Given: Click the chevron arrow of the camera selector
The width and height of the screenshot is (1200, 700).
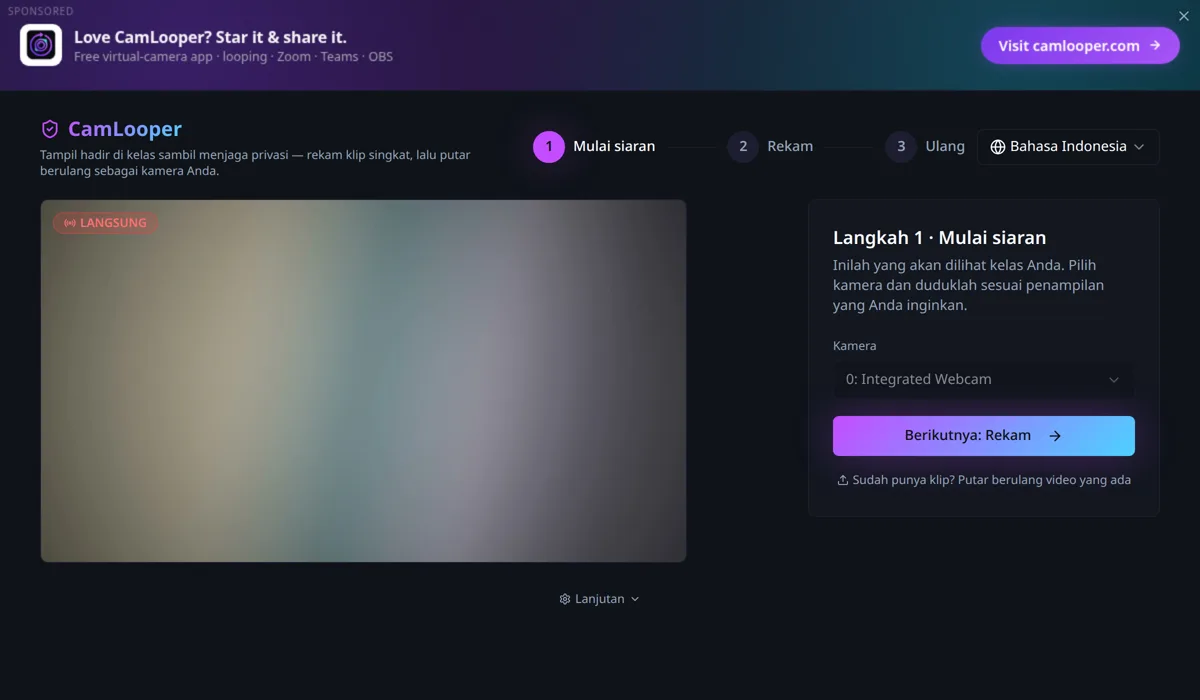Looking at the screenshot, I should coord(1114,380).
